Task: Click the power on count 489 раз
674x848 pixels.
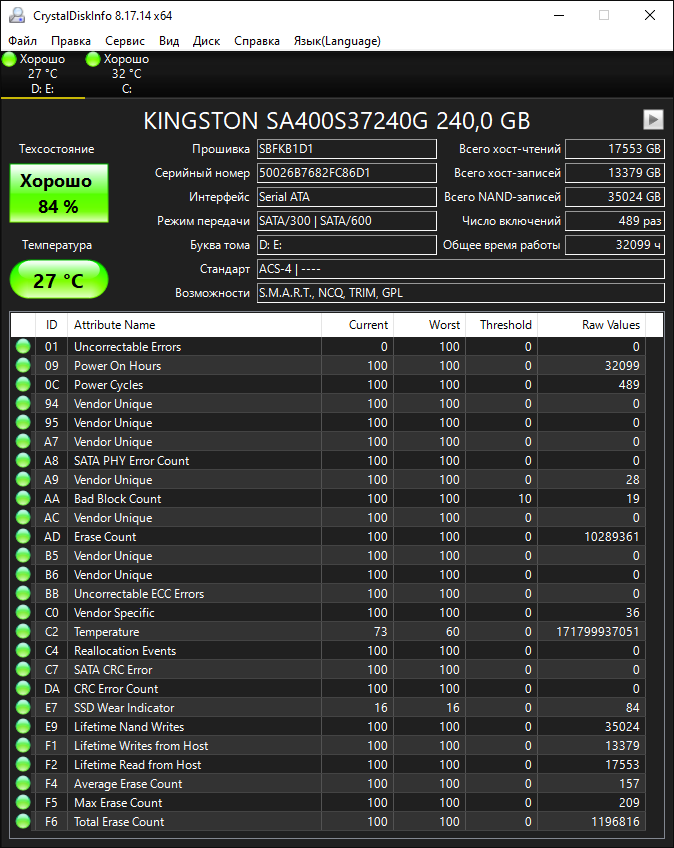Action: (x=615, y=221)
